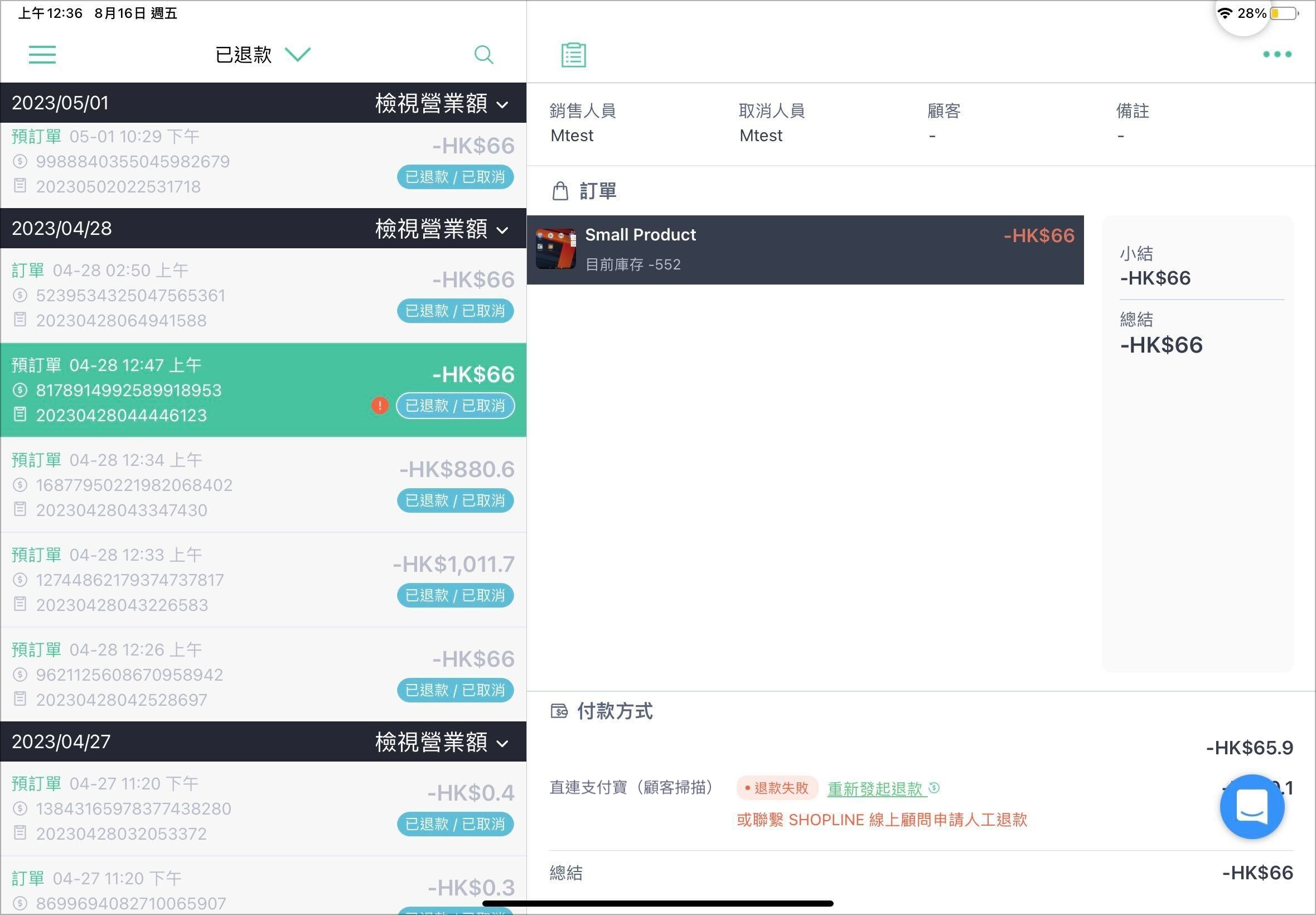Open the blue chat support bubble
The height and width of the screenshot is (915, 1316).
tap(1251, 806)
